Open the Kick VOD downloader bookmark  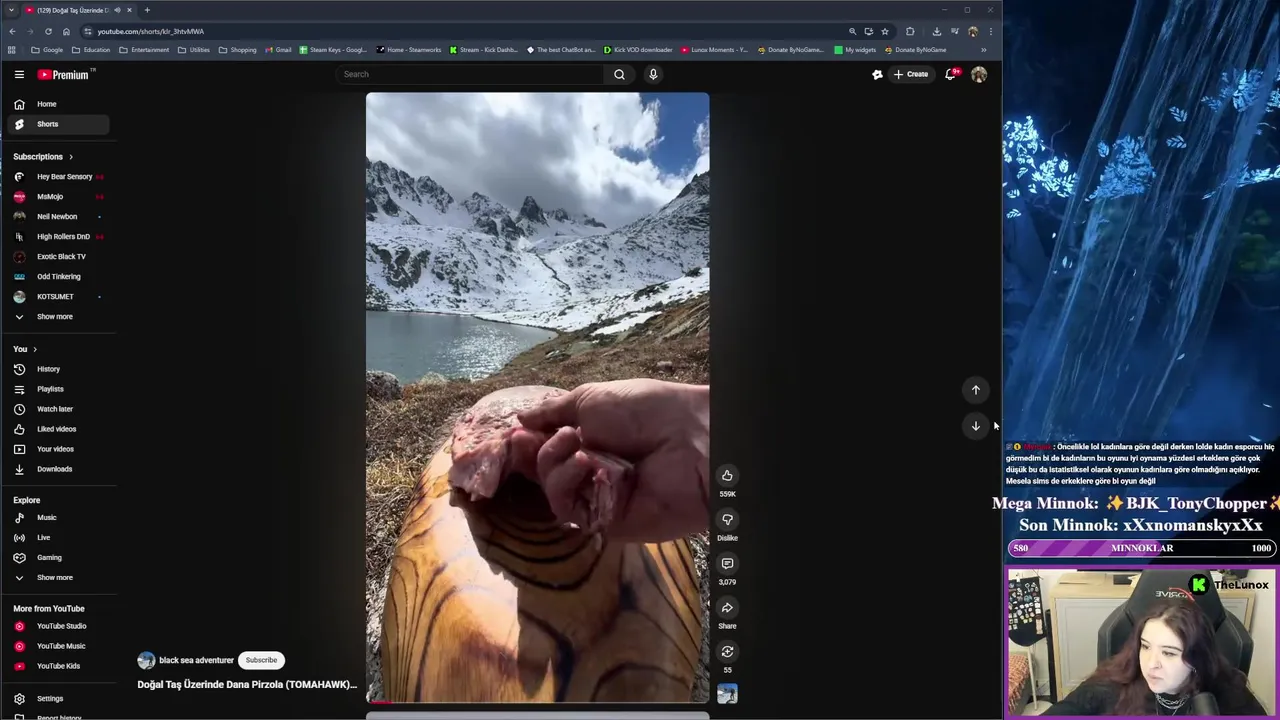[x=638, y=50]
